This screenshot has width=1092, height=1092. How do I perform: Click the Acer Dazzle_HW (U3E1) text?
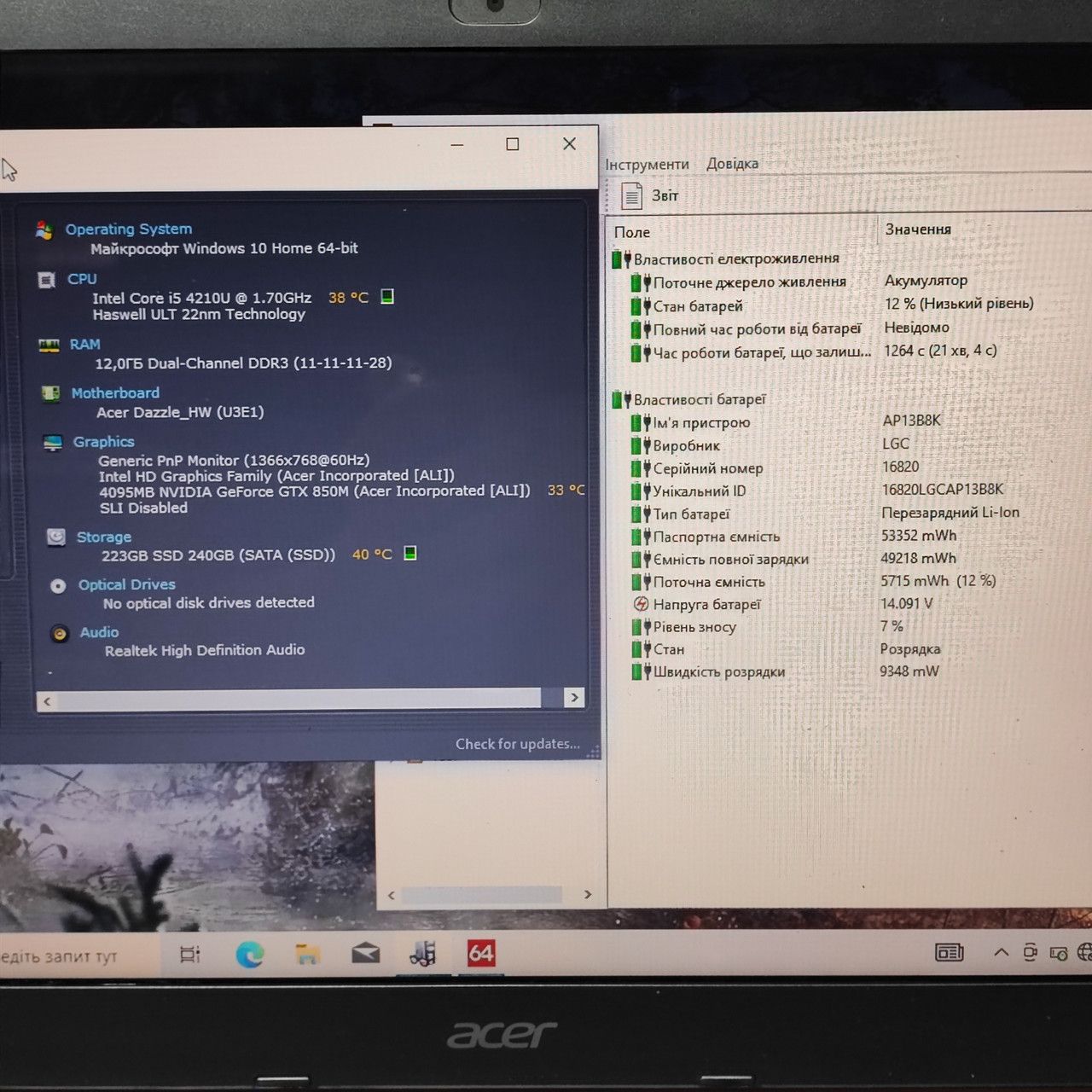(x=180, y=412)
